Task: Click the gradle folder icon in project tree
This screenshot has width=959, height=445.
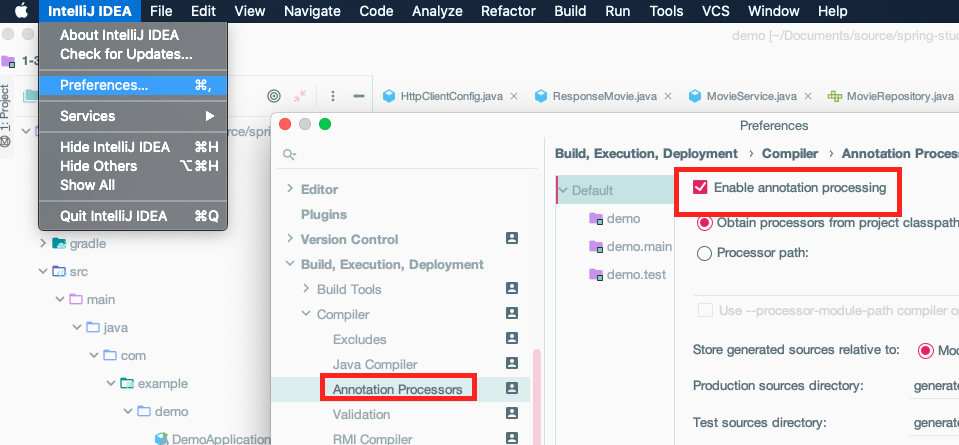Action: coord(59,243)
